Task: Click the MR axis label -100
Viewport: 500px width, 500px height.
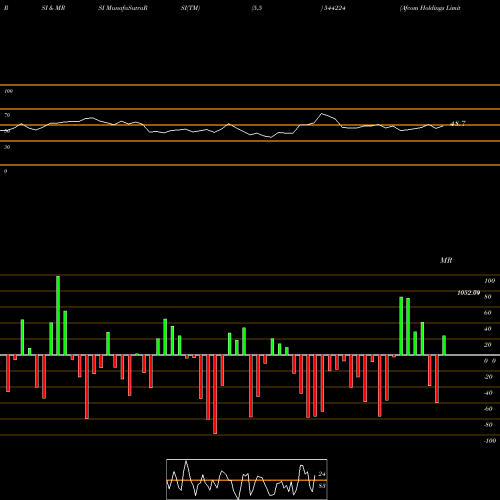Action: [x=489, y=441]
